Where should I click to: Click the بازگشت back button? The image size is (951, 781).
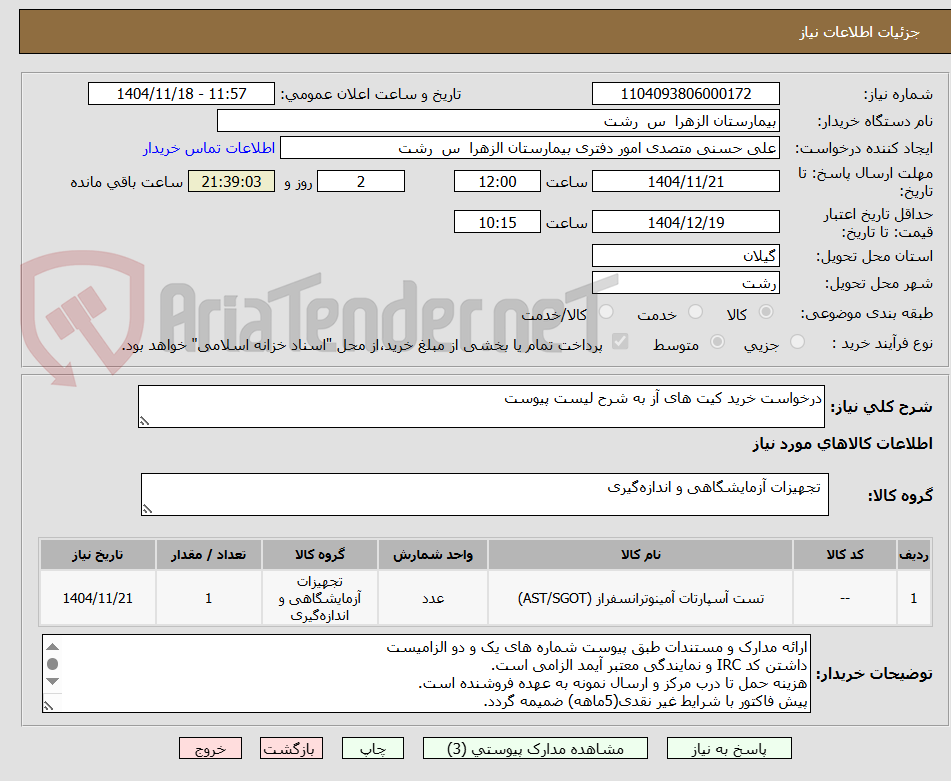tap(291, 748)
